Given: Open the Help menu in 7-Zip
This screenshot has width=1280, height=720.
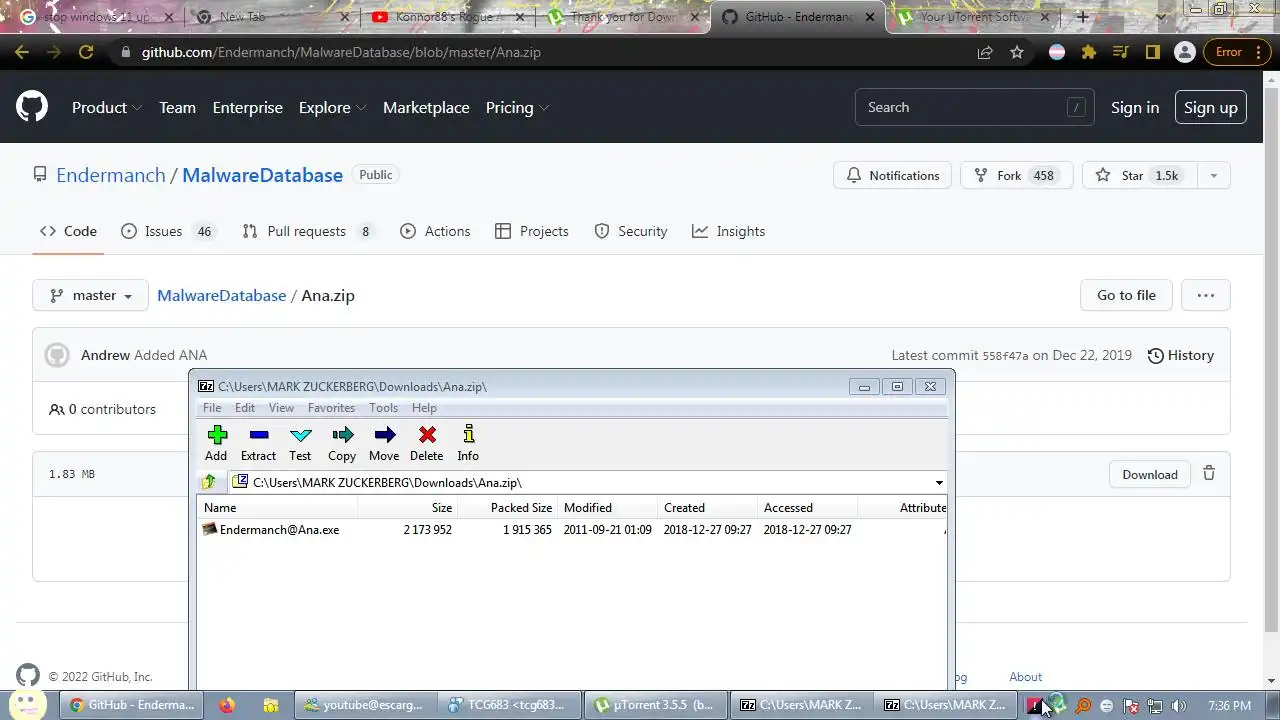Looking at the screenshot, I should tap(424, 407).
